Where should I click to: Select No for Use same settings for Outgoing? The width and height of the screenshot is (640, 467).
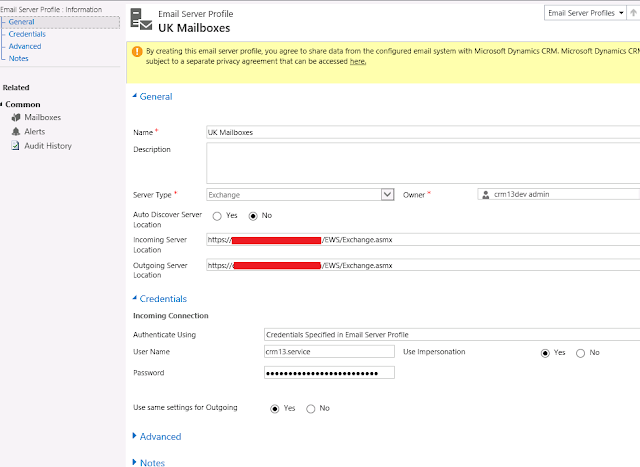[x=311, y=409]
